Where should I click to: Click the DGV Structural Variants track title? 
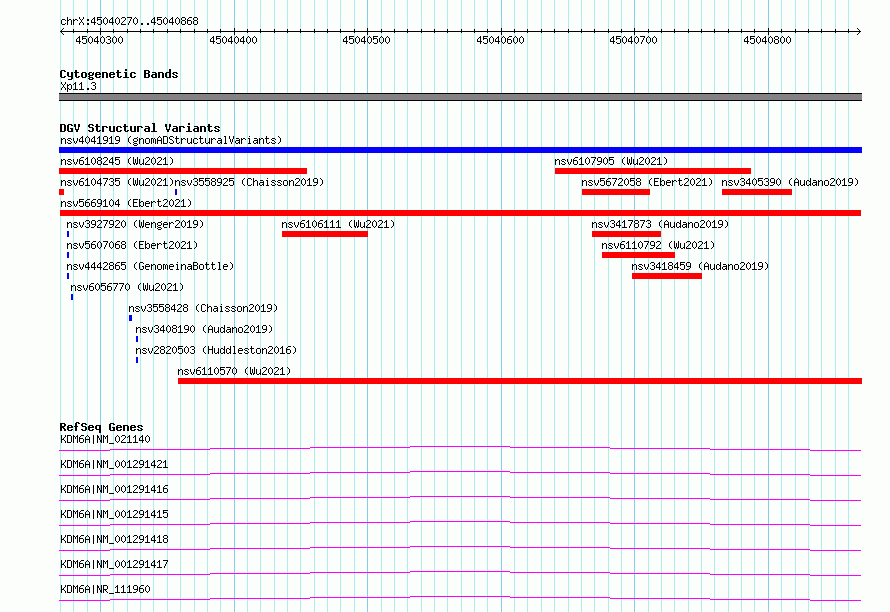pyautogui.click(x=140, y=128)
